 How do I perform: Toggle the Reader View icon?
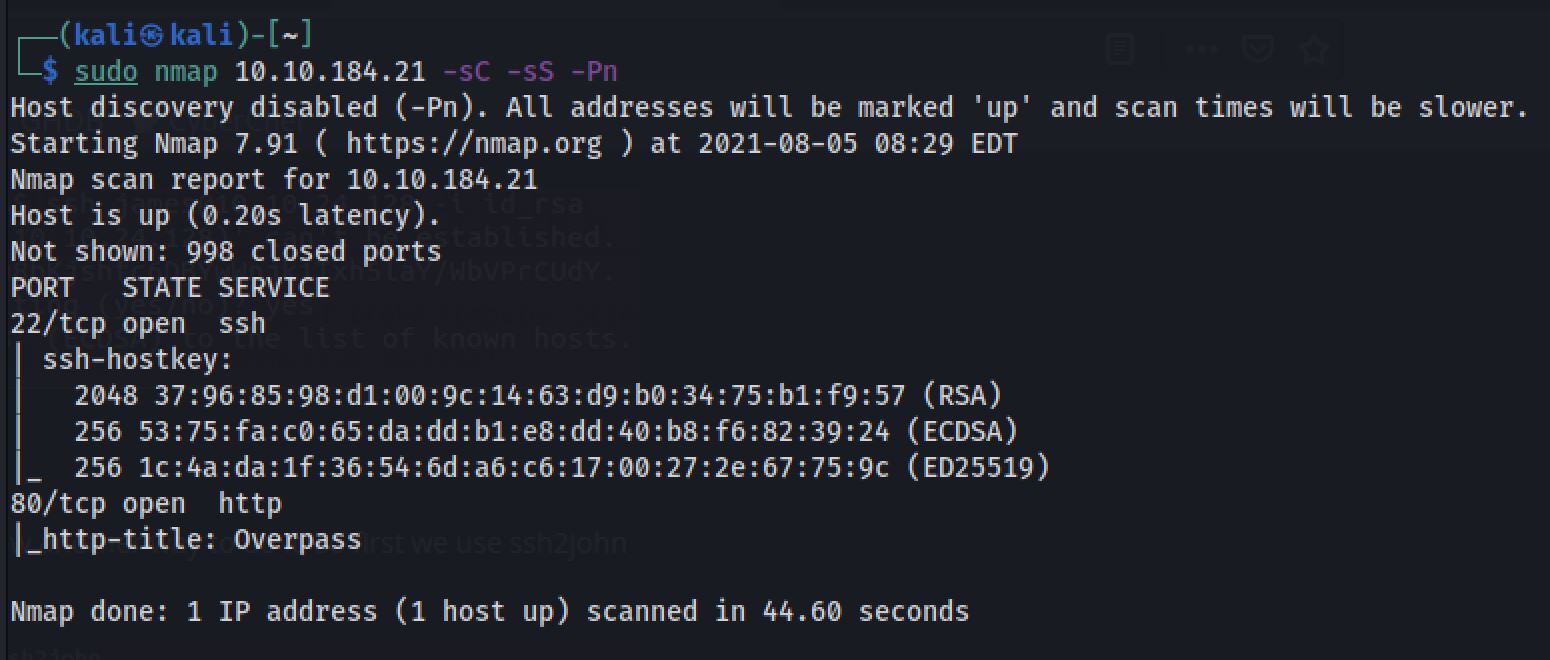click(1120, 48)
